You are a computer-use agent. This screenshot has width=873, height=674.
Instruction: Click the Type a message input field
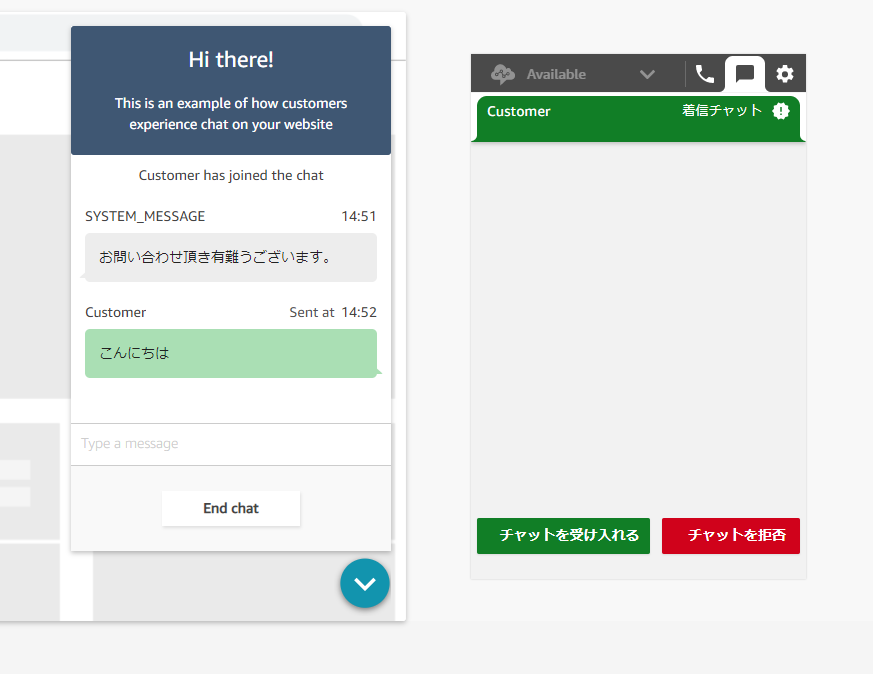(230, 443)
